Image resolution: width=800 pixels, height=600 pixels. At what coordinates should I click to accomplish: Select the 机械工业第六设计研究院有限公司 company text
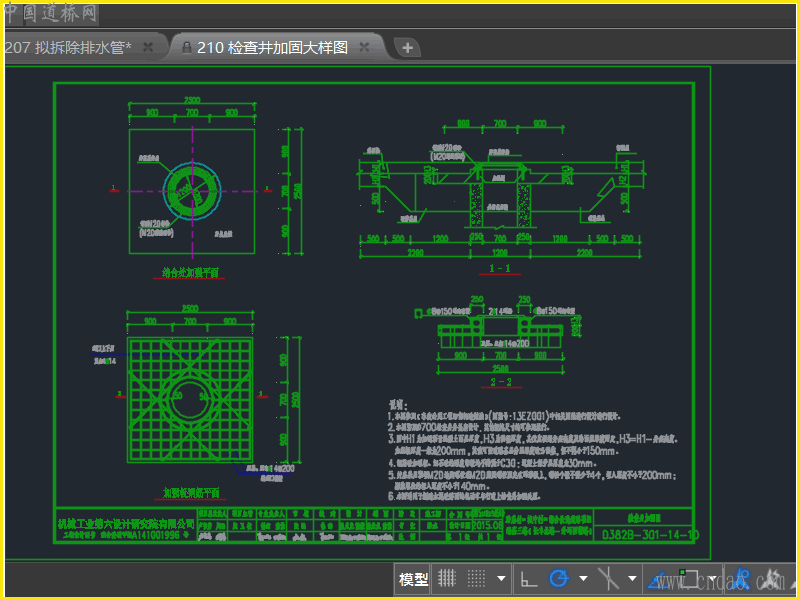pyautogui.click(x=126, y=524)
